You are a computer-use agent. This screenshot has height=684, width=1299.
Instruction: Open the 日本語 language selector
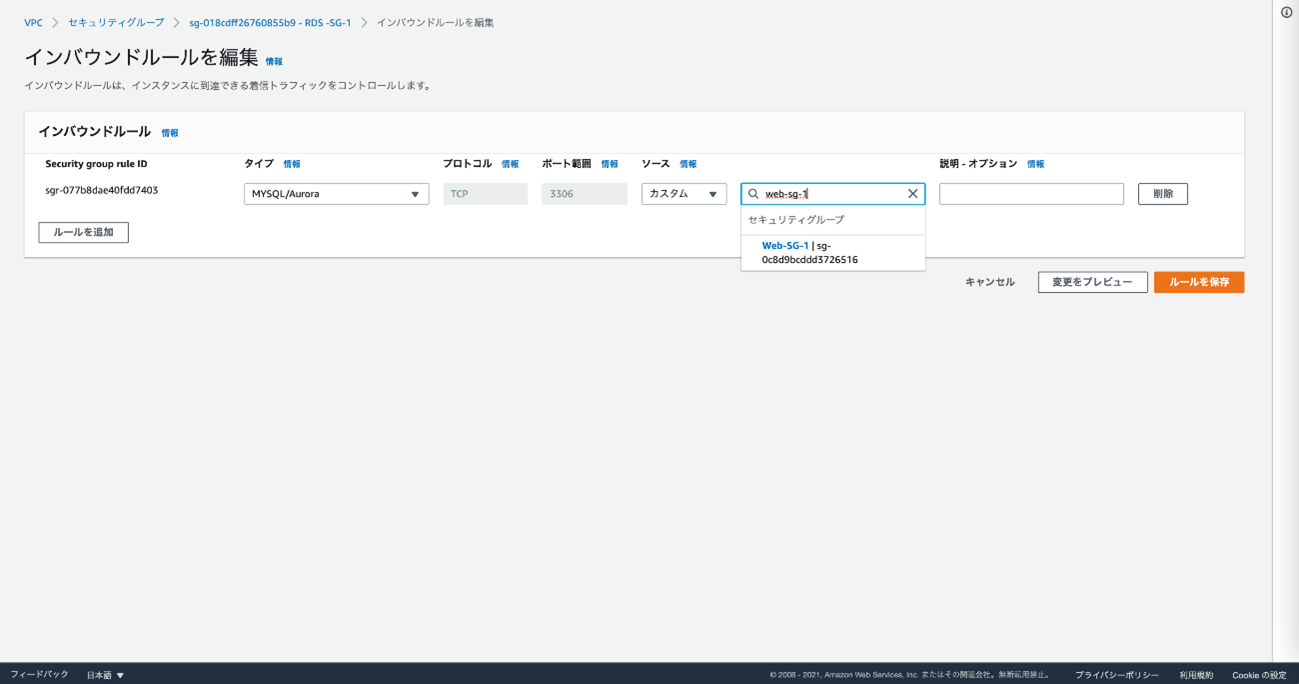(x=105, y=675)
